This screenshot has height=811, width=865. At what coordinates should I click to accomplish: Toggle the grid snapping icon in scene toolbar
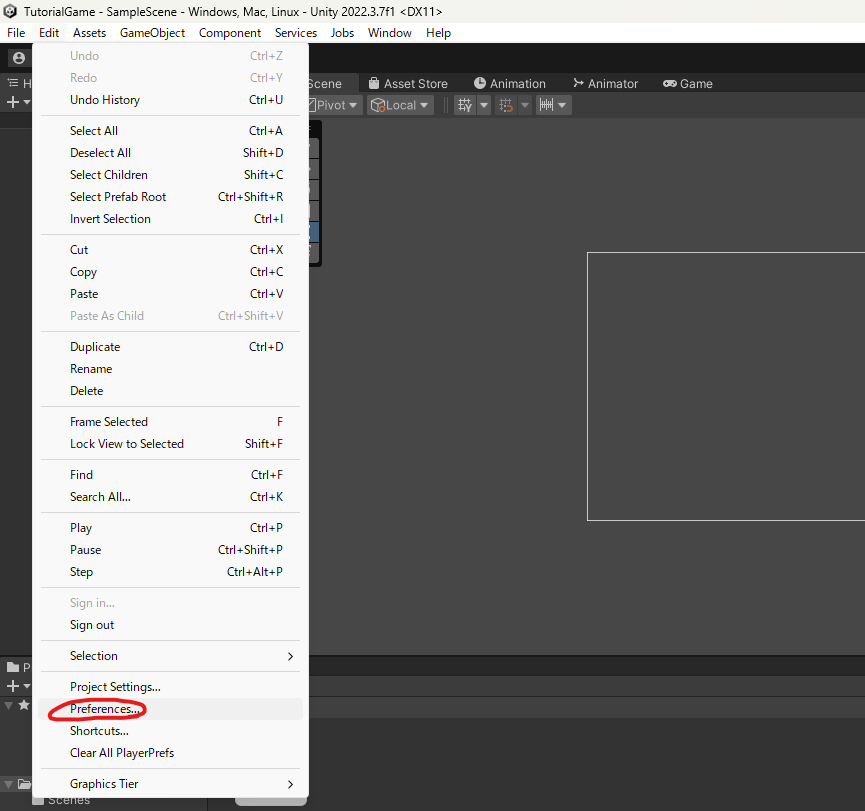465,105
